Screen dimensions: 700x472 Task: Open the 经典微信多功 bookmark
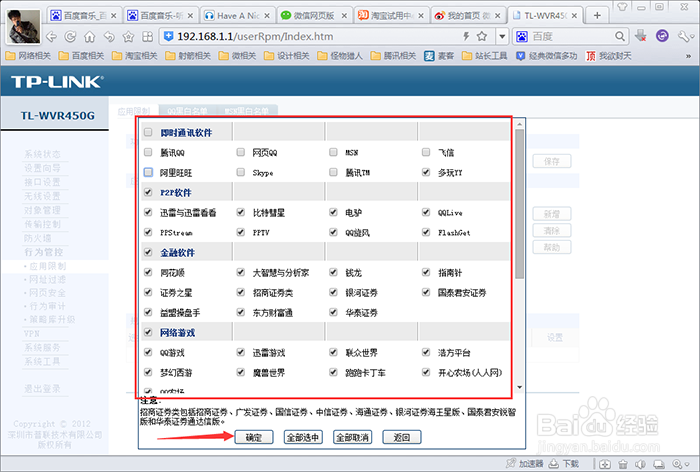pyautogui.click(x=546, y=56)
